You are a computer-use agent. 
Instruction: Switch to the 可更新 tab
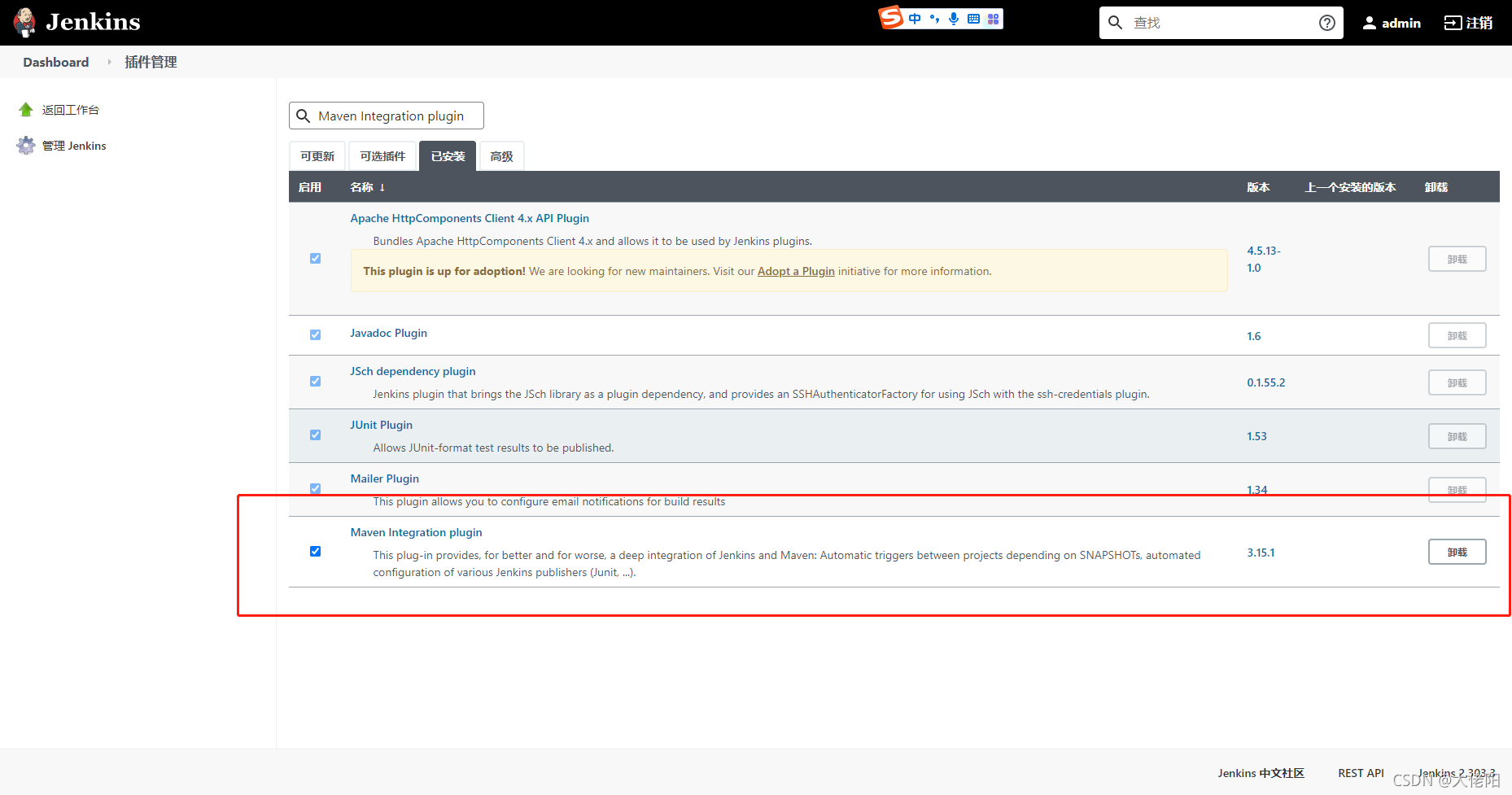317,156
